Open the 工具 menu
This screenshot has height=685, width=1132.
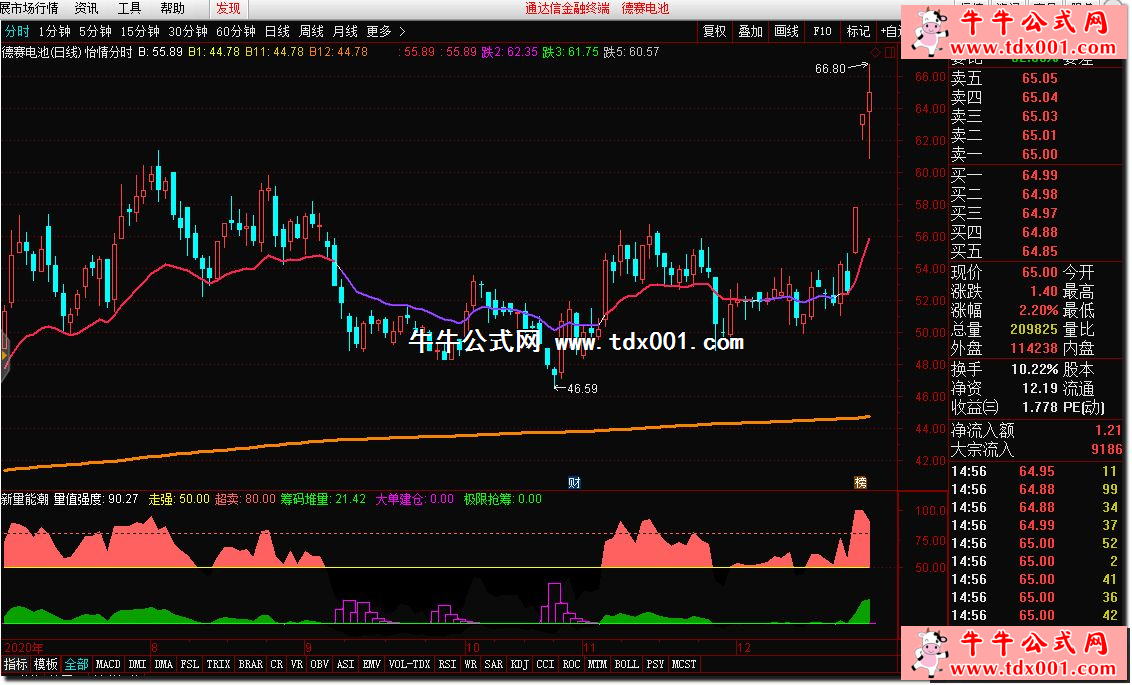click(129, 9)
